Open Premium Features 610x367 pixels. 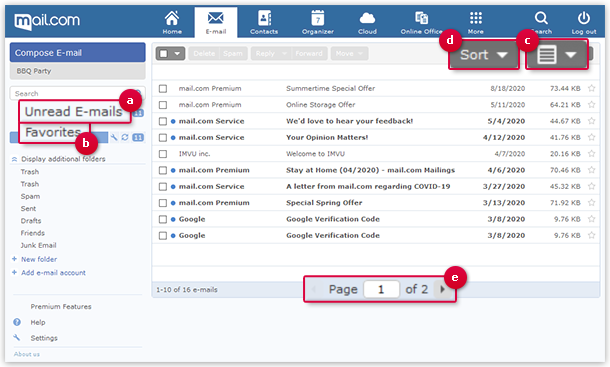tap(61, 306)
